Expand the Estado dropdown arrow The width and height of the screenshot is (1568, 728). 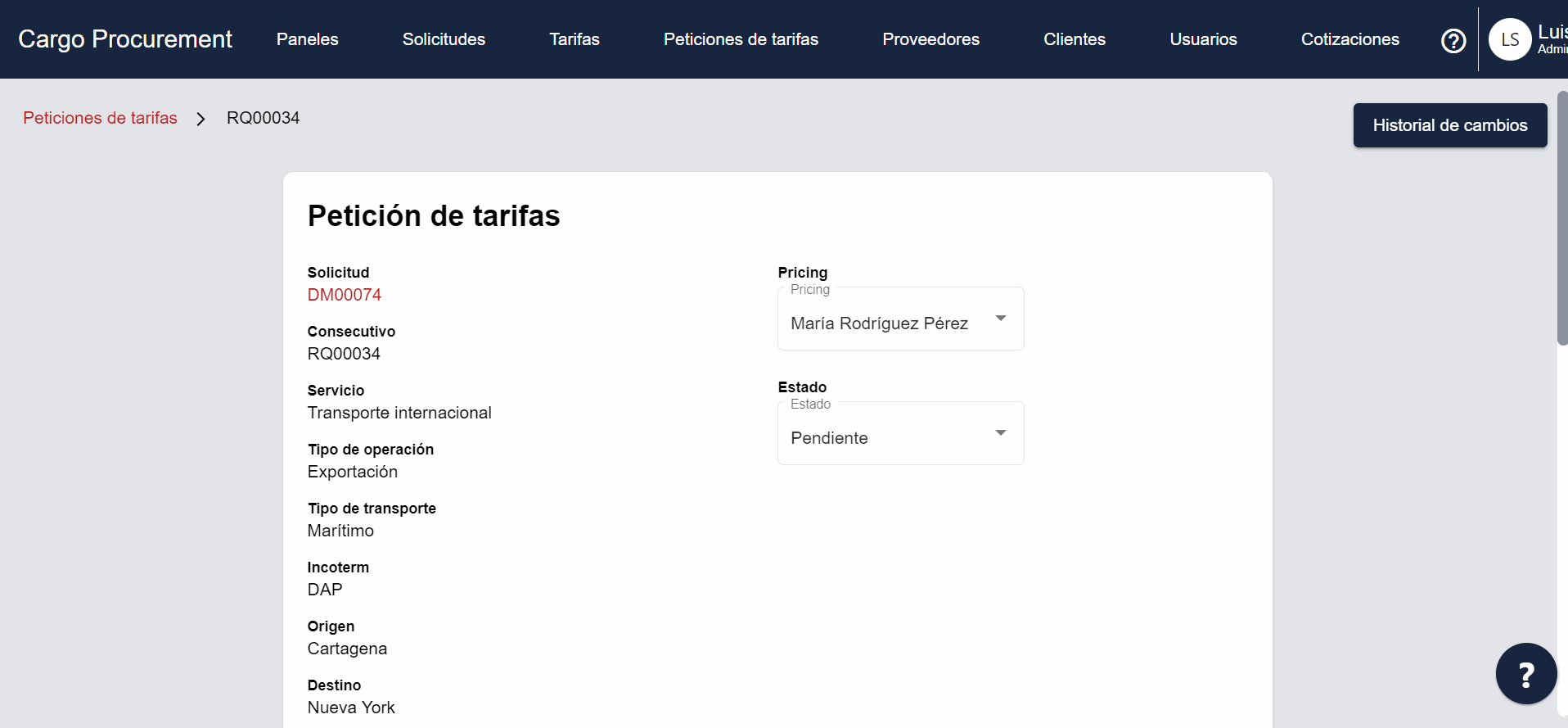(x=1000, y=433)
